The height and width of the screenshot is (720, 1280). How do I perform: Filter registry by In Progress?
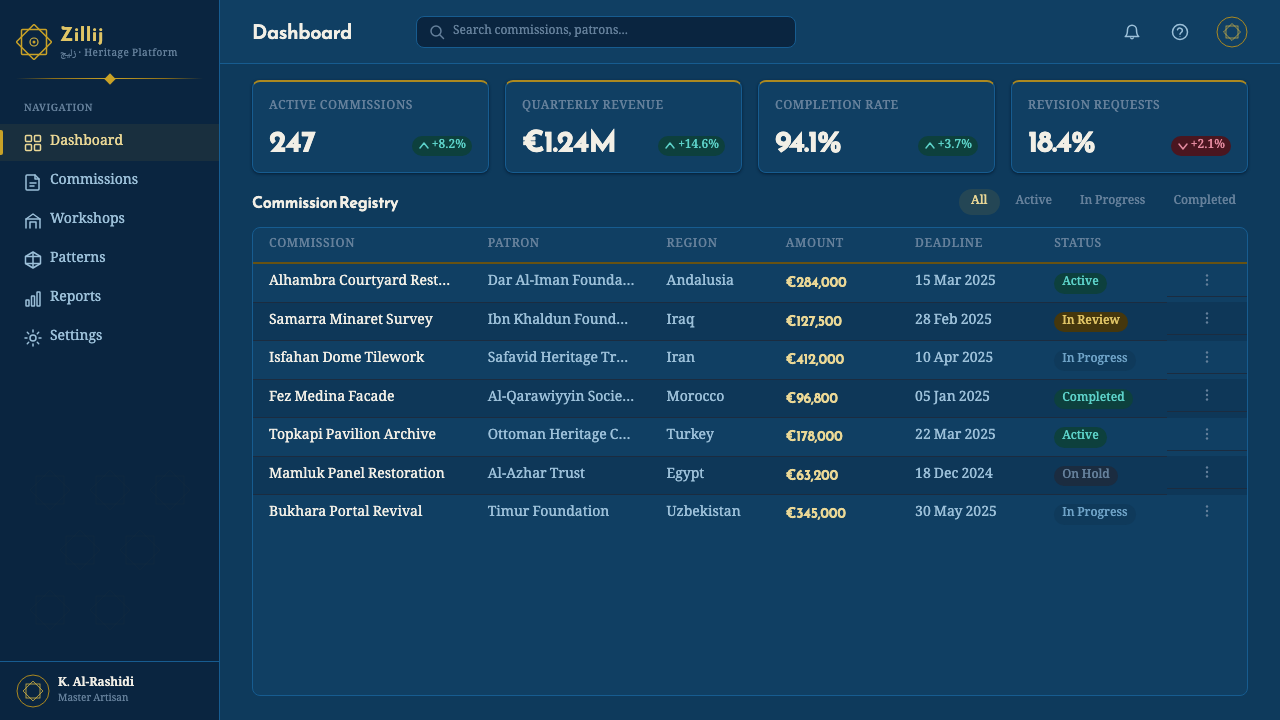coord(1112,201)
